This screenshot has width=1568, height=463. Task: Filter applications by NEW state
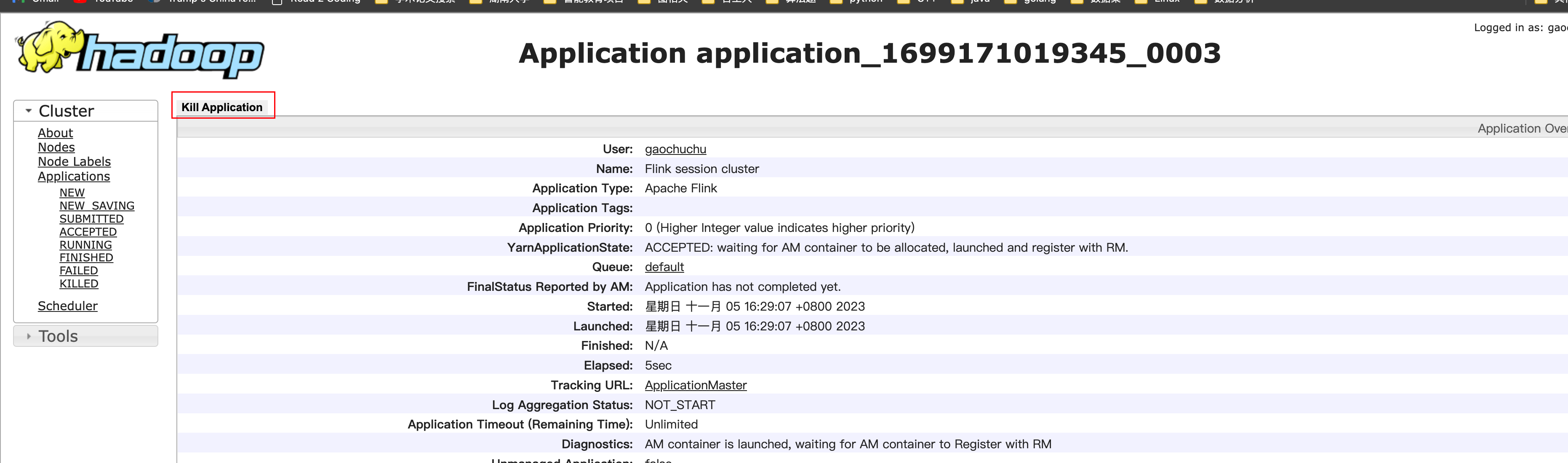pos(72,192)
